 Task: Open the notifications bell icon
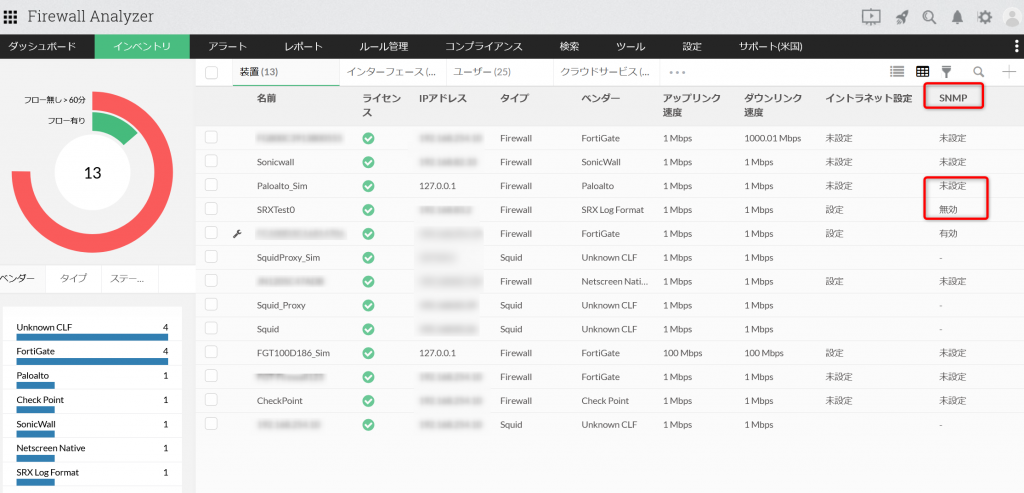click(x=957, y=17)
